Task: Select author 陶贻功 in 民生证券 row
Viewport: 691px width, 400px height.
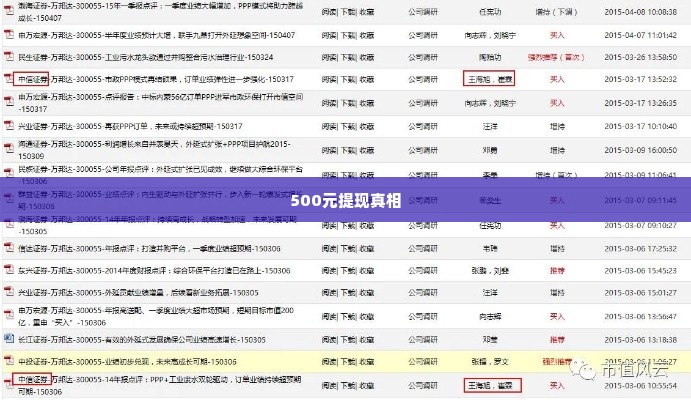Action: 490,57
